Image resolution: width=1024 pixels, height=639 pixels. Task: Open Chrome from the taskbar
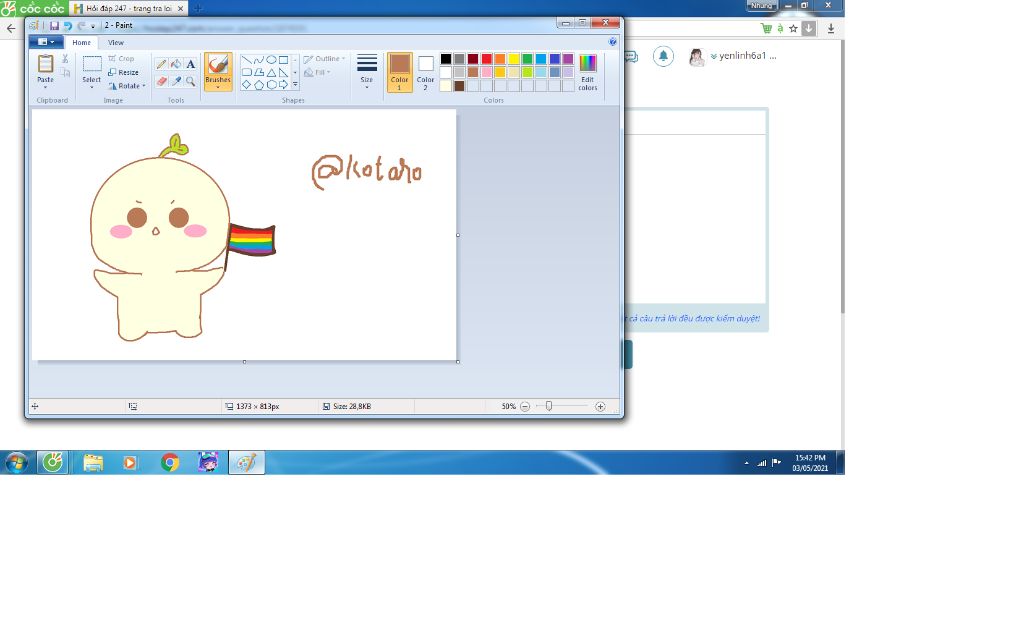coord(170,463)
